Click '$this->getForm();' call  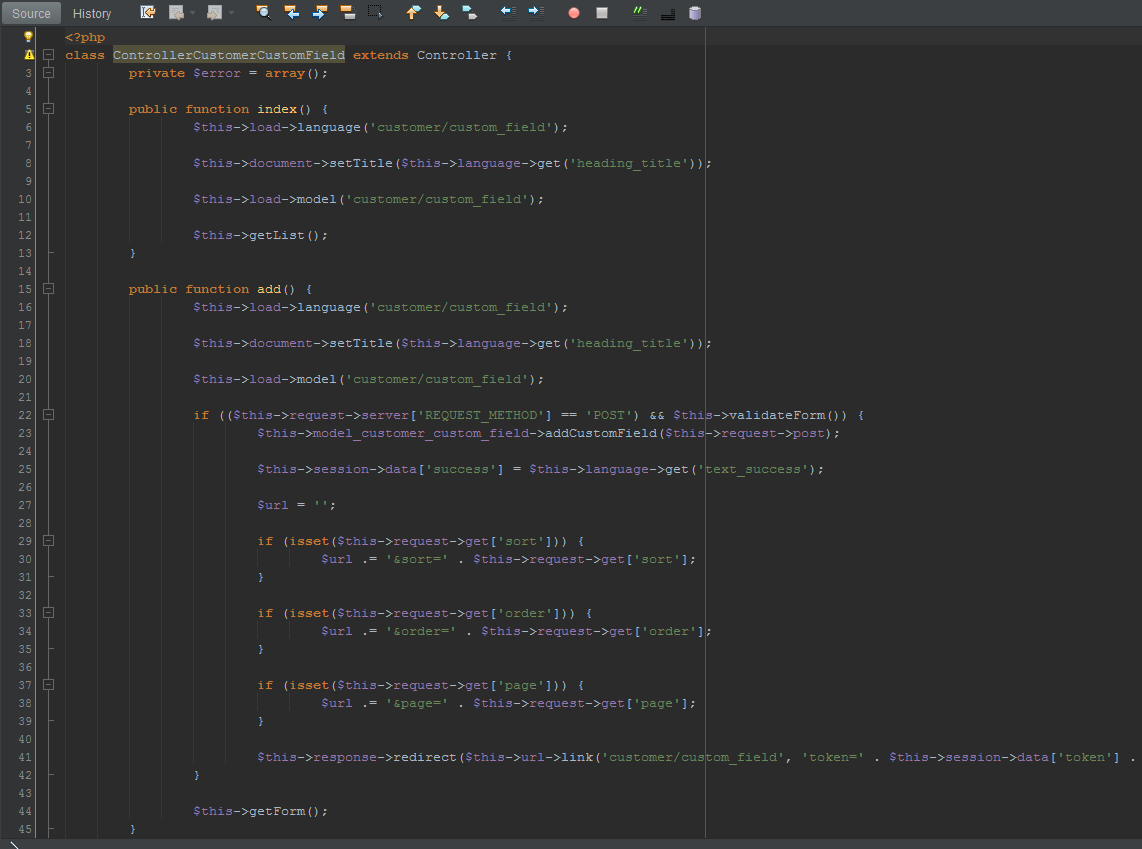point(260,811)
